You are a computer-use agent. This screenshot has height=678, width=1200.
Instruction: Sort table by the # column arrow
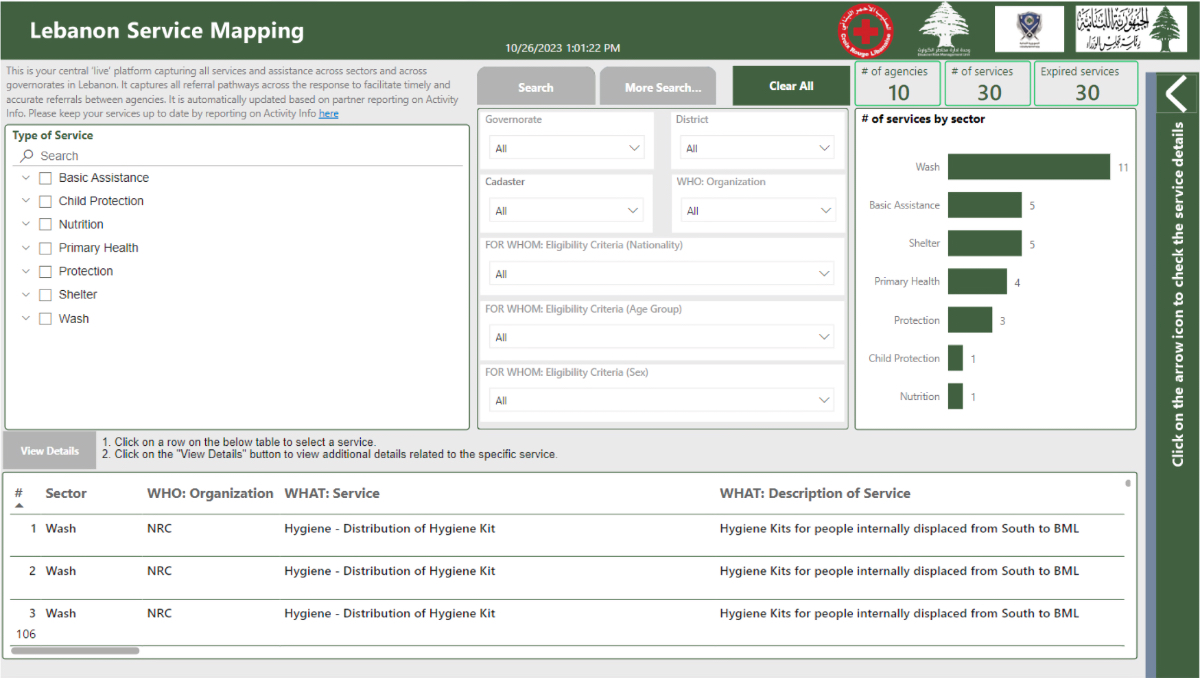point(19,506)
